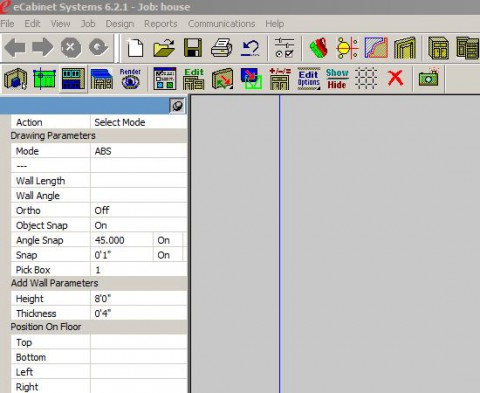Toggle the Angle Snap On setting

(x=167, y=240)
